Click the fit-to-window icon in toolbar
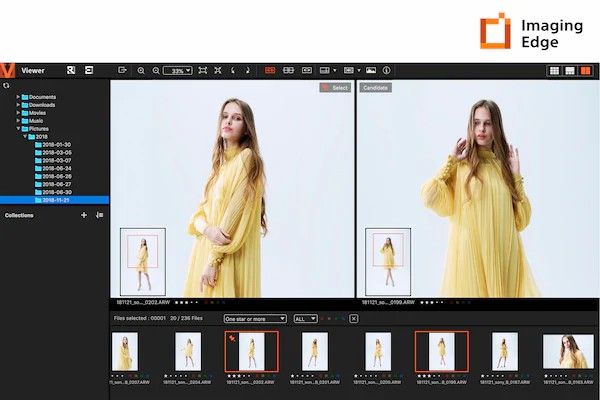 click(203, 70)
